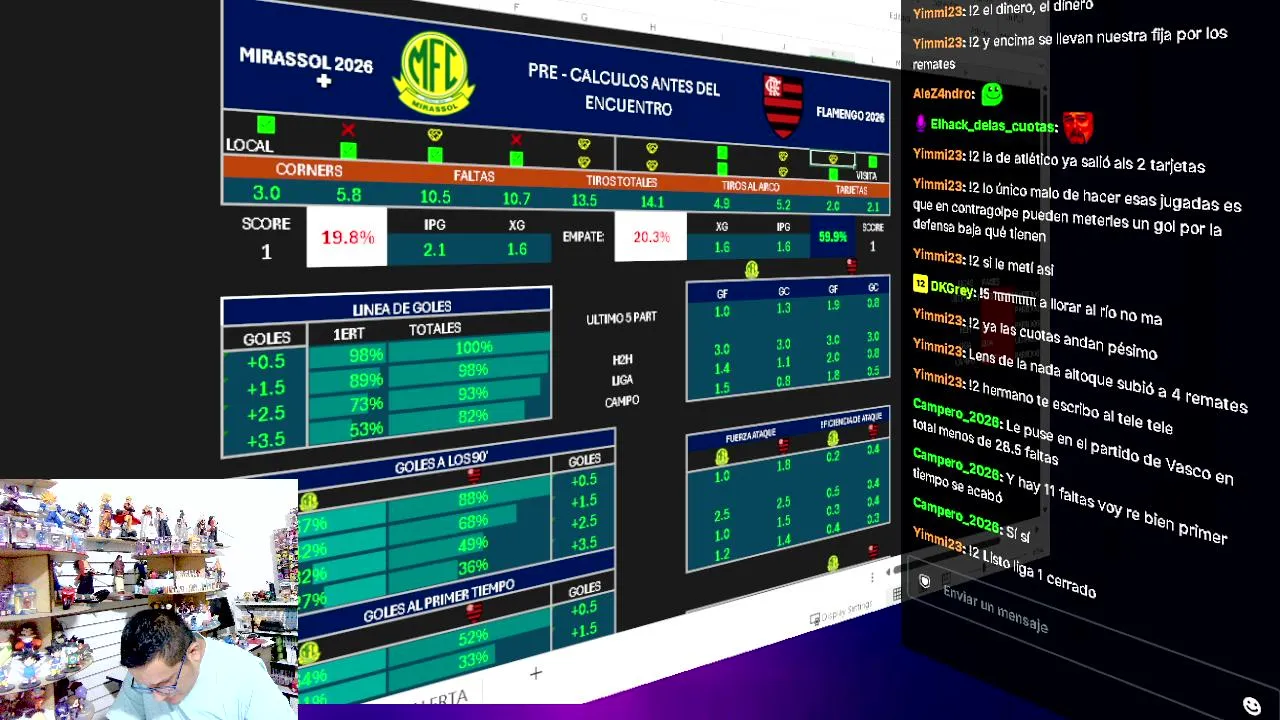Screen dimensions: 1280x720
Task: Select the FALTAS header label
Action: coord(474,176)
